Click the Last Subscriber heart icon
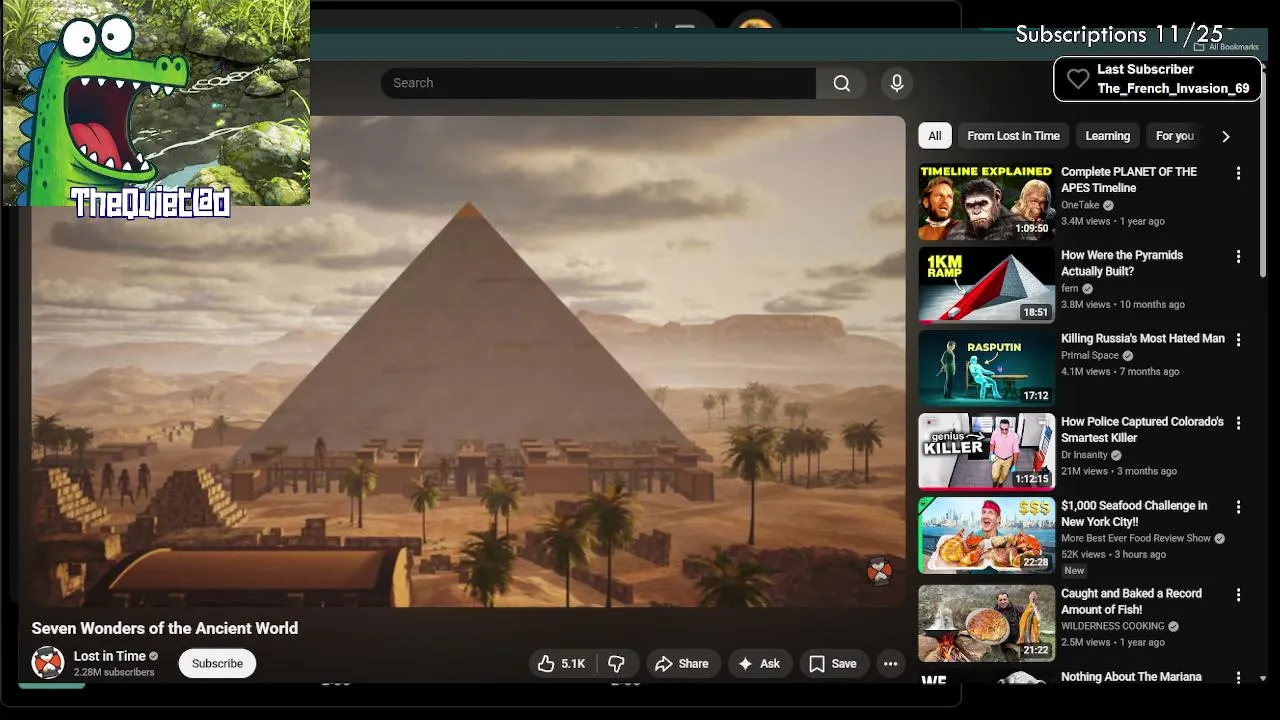1280x720 pixels. coord(1077,79)
